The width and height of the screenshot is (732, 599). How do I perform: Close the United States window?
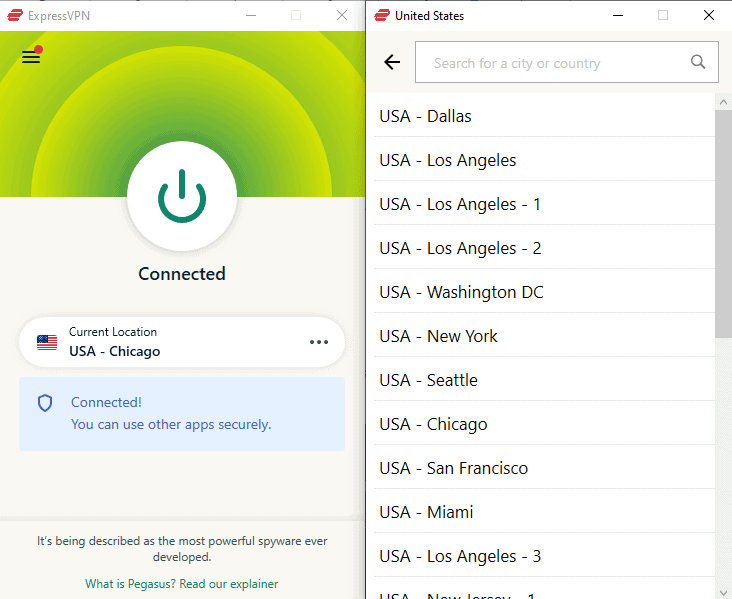[x=709, y=15]
